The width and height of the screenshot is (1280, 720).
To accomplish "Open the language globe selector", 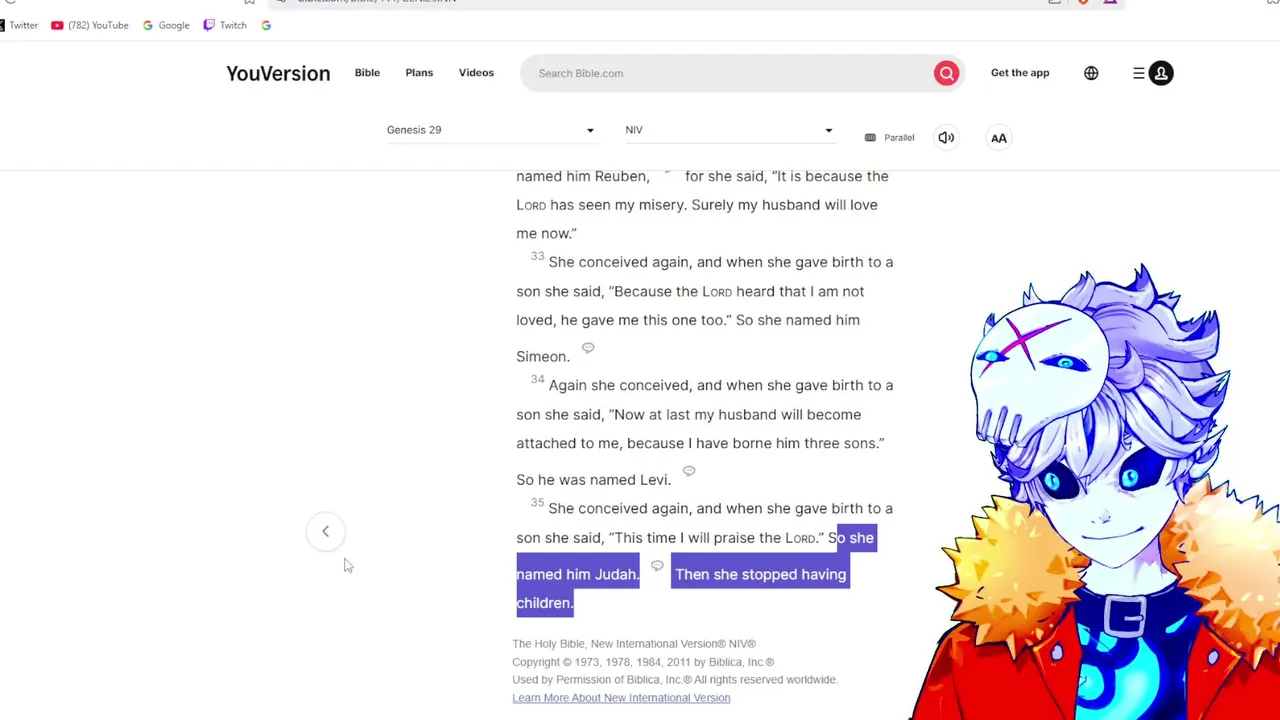I will (1091, 73).
